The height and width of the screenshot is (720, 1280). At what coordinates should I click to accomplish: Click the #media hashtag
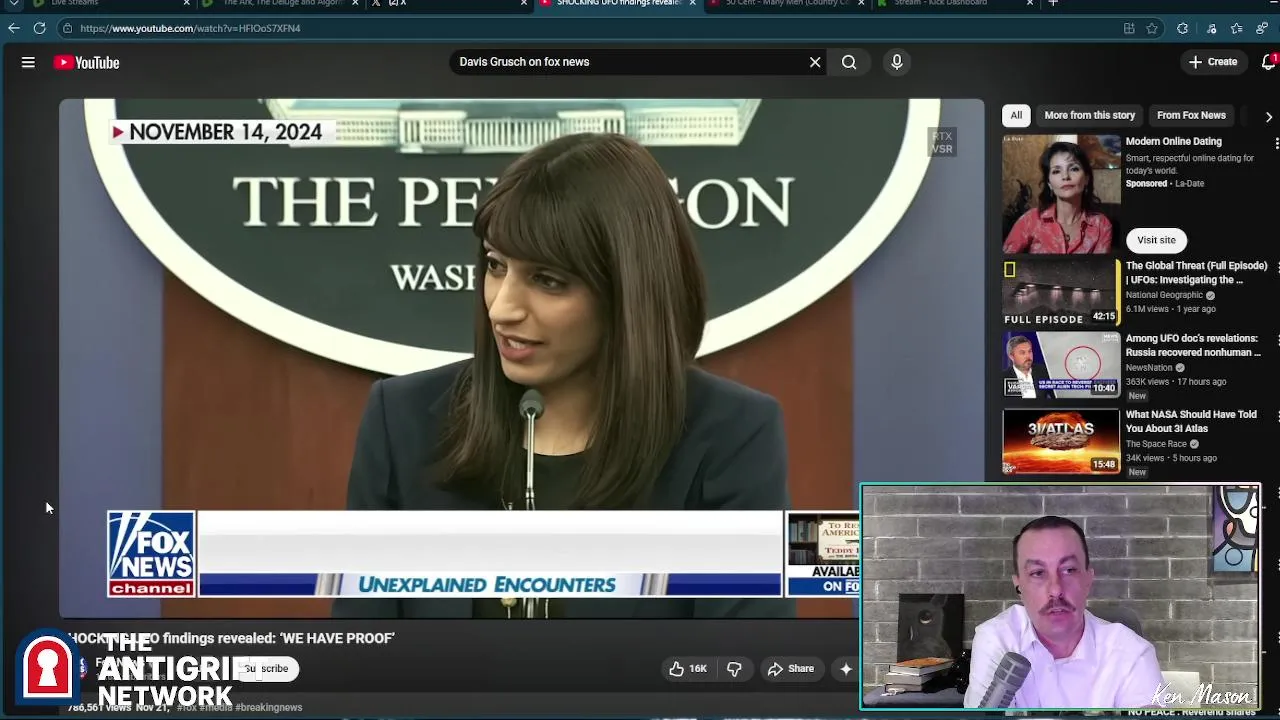point(217,708)
